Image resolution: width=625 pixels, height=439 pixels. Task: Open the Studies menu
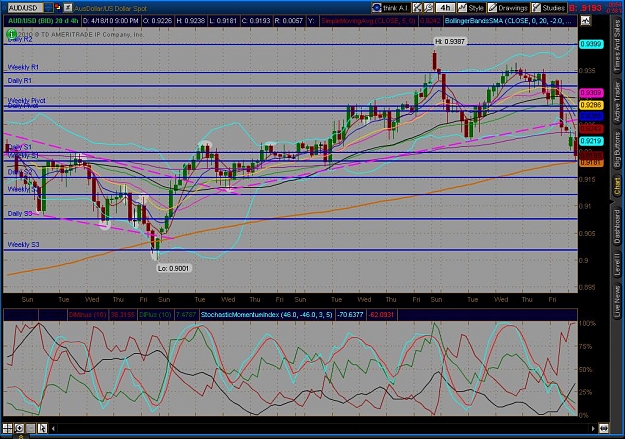549,8
